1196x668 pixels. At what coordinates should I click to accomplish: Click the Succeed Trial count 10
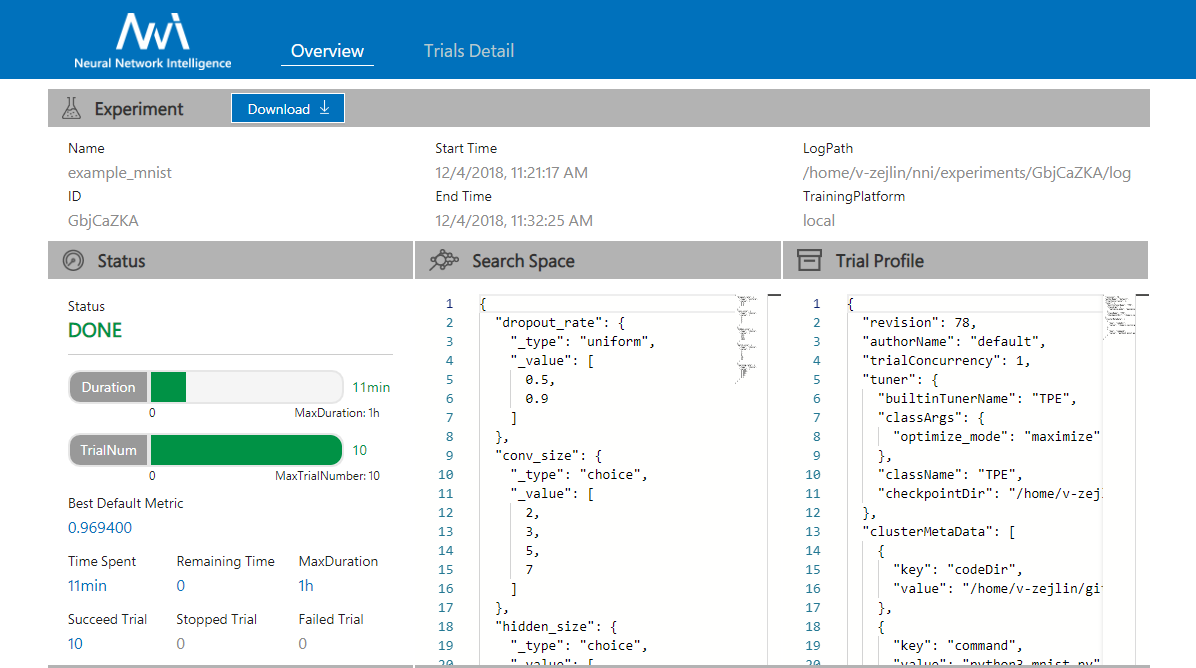[x=76, y=643]
